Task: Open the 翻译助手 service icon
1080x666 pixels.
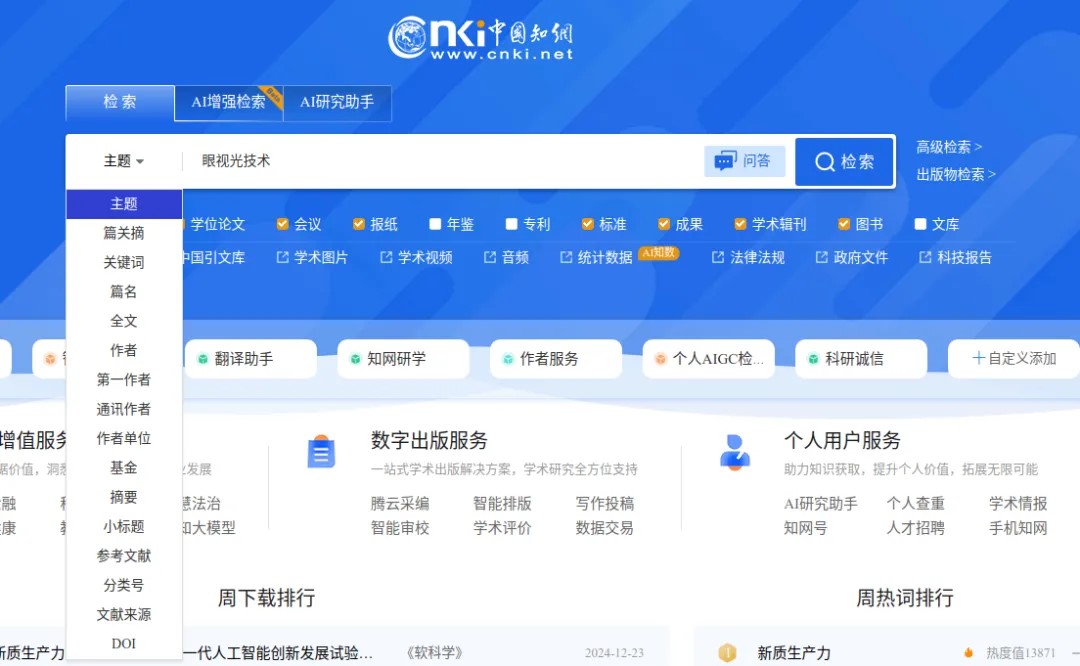Action: coord(203,359)
